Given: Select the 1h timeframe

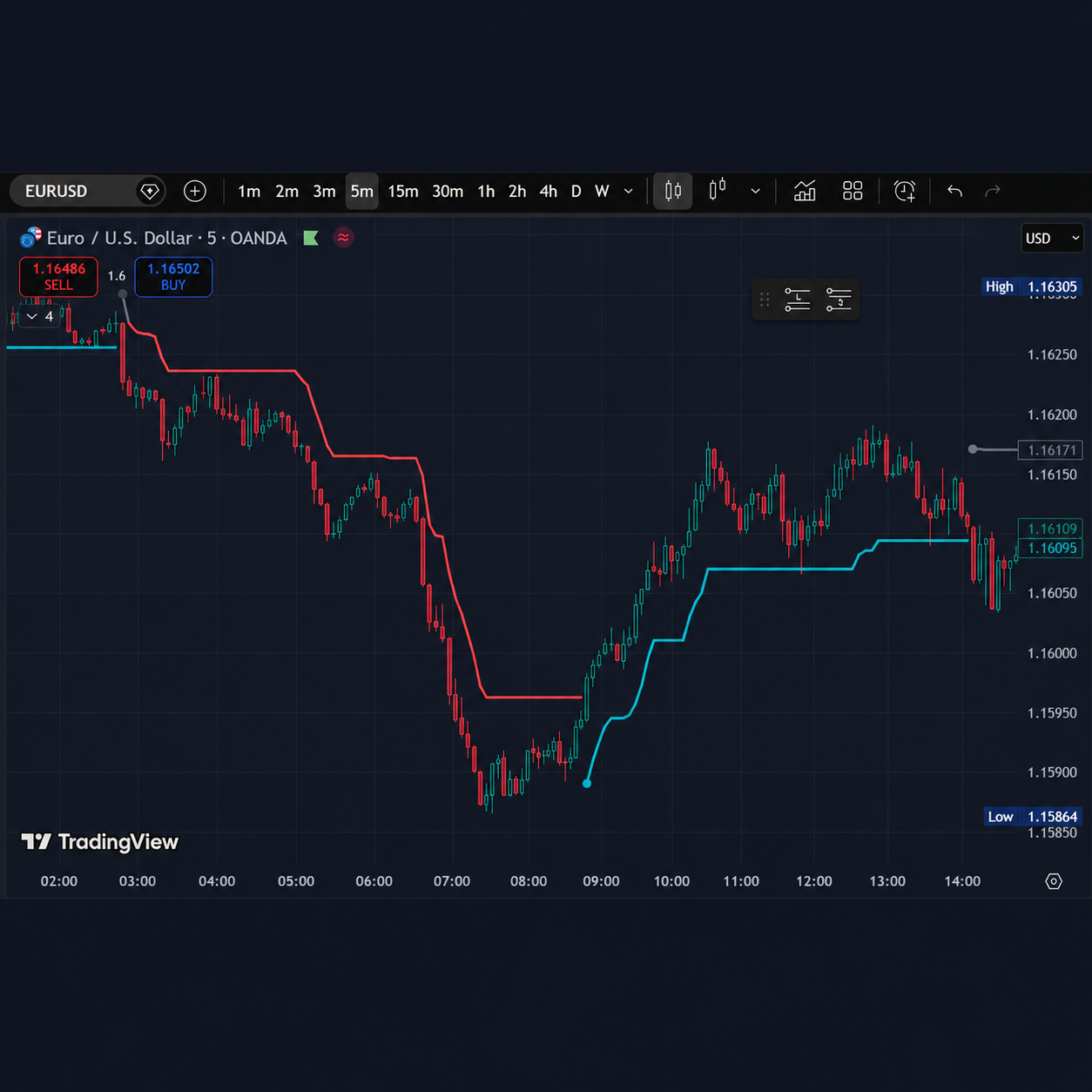Looking at the screenshot, I should point(486,192).
